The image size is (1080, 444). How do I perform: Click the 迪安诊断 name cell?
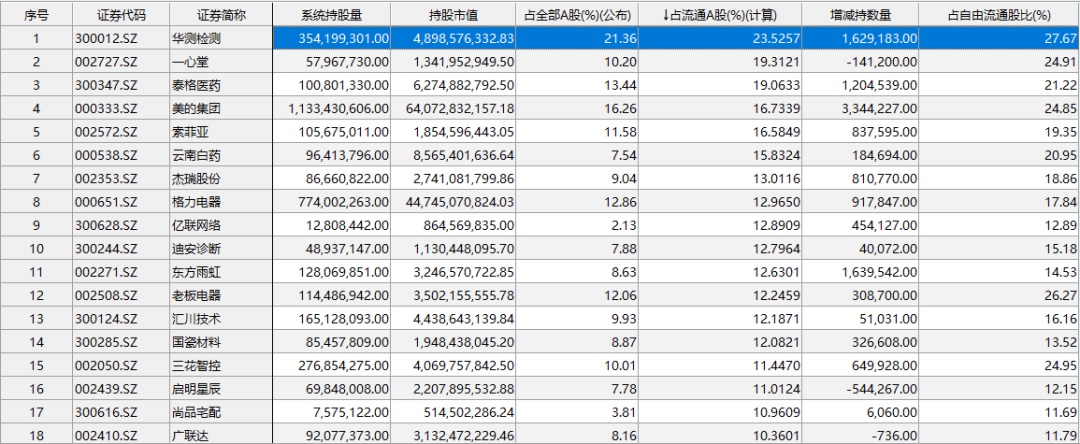pos(221,249)
